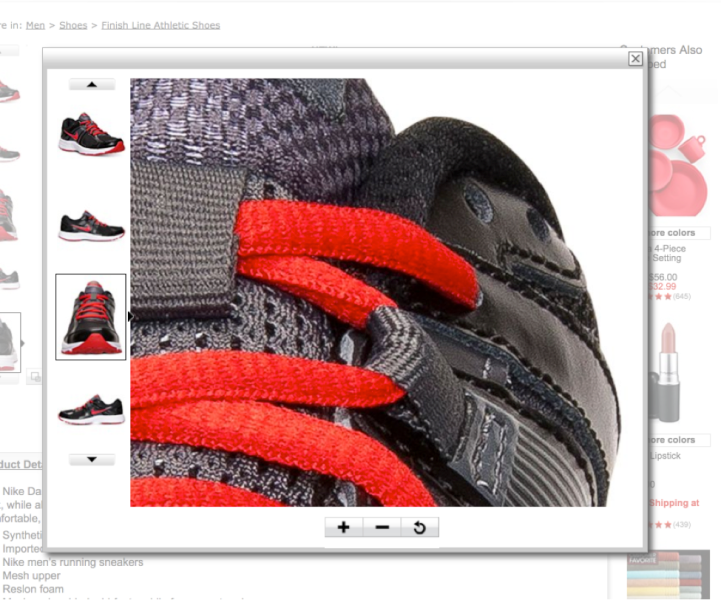Show previous thumbnails with up arrow
The width and height of the screenshot is (721, 600).
tap(92, 84)
